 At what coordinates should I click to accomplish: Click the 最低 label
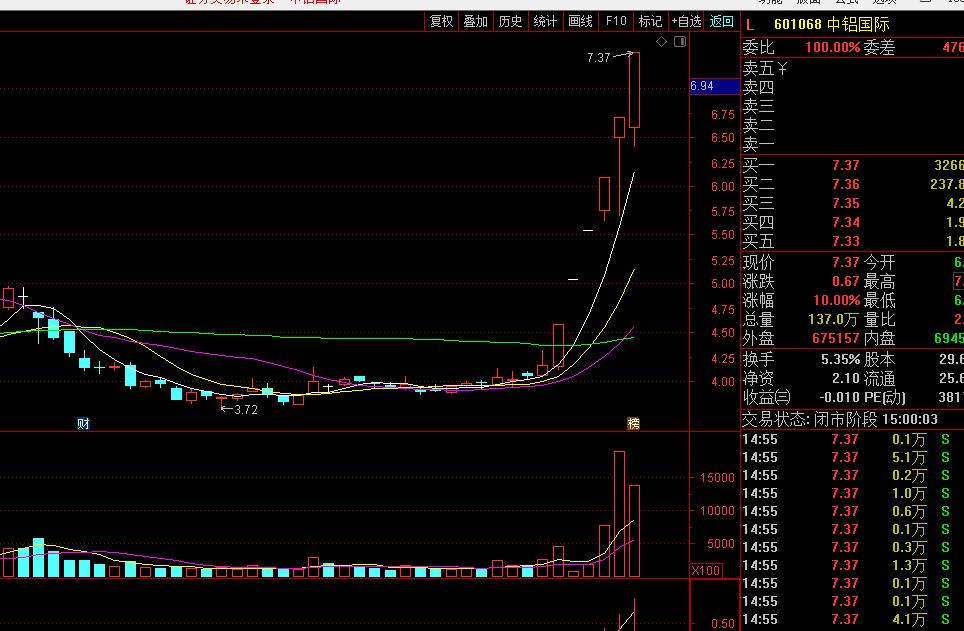tap(879, 301)
